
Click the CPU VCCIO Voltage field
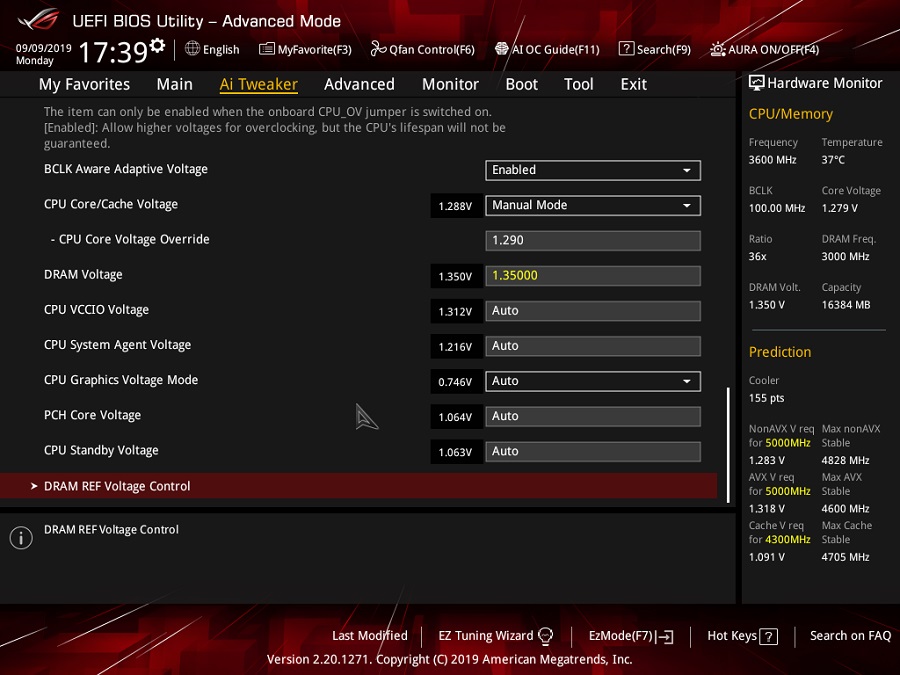point(593,311)
